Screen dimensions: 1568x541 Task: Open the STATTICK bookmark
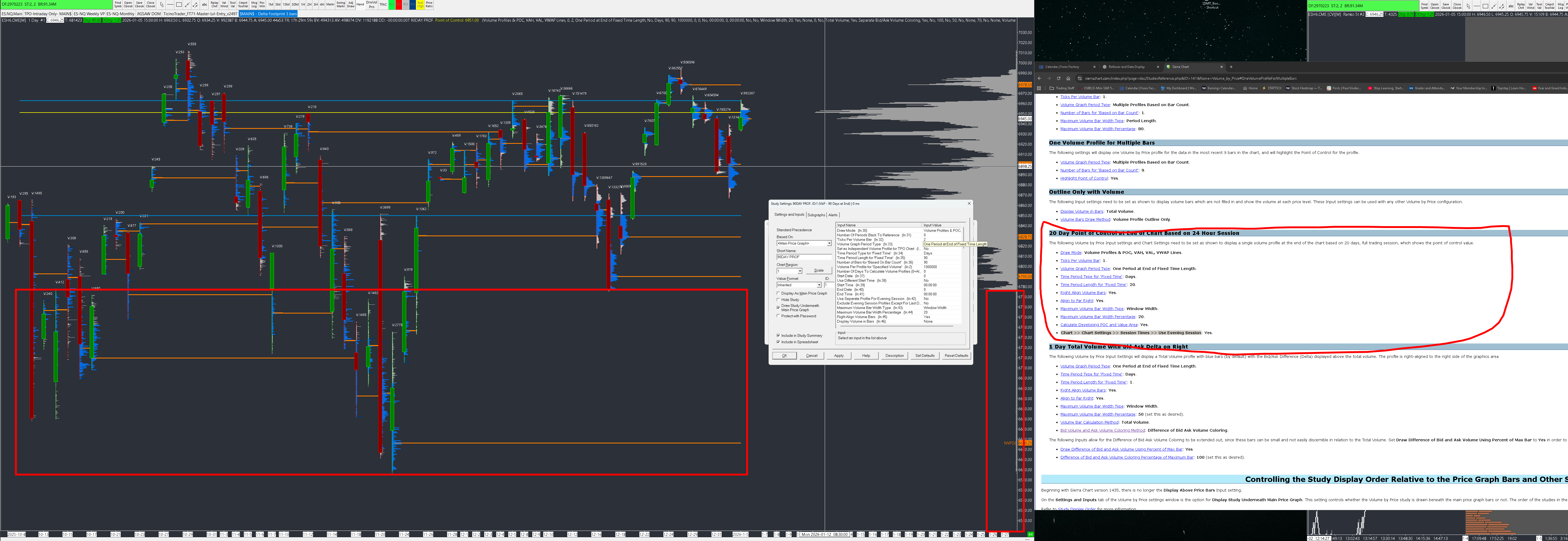coord(1272,88)
